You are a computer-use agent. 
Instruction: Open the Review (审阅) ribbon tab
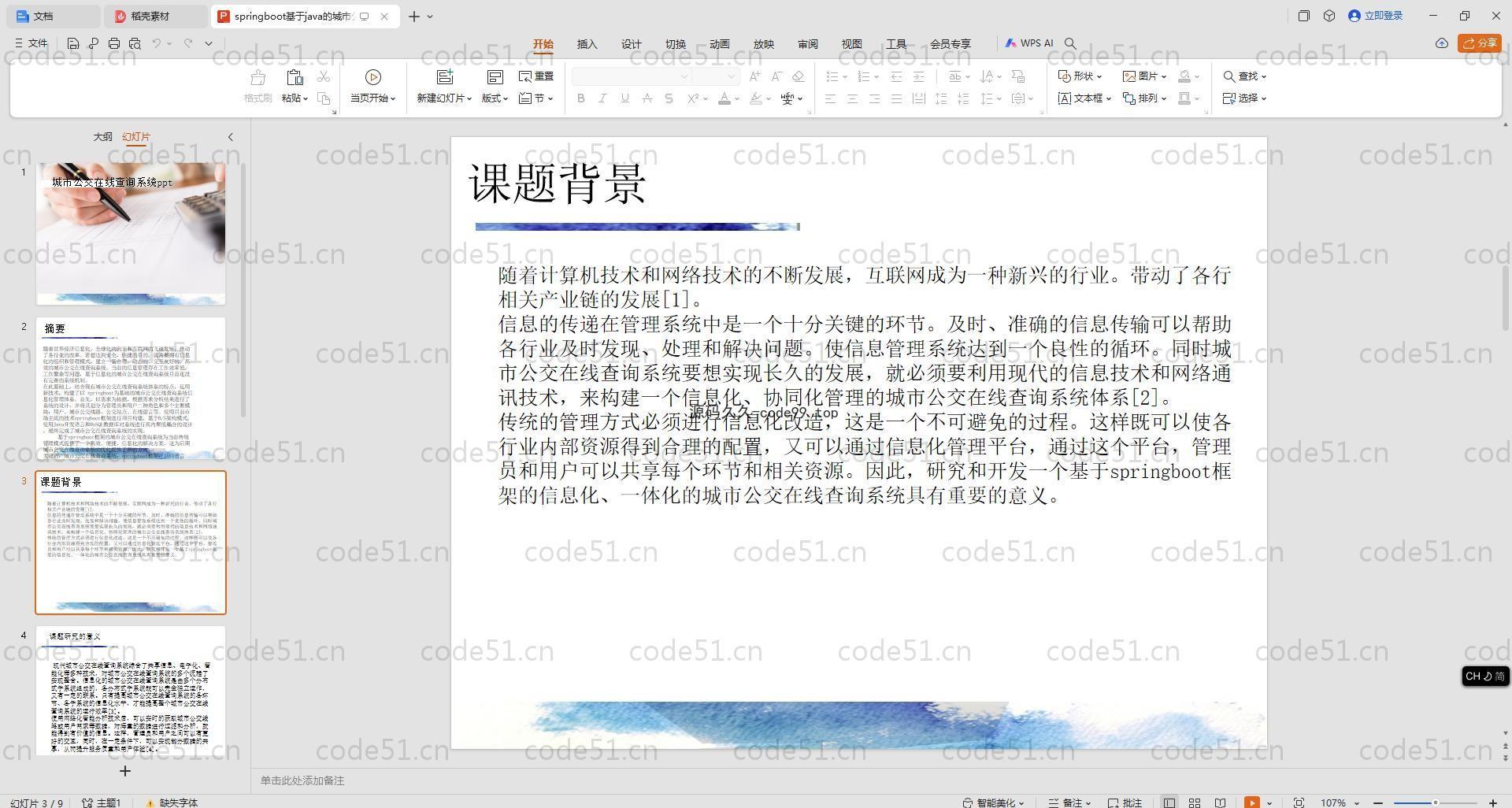(807, 44)
